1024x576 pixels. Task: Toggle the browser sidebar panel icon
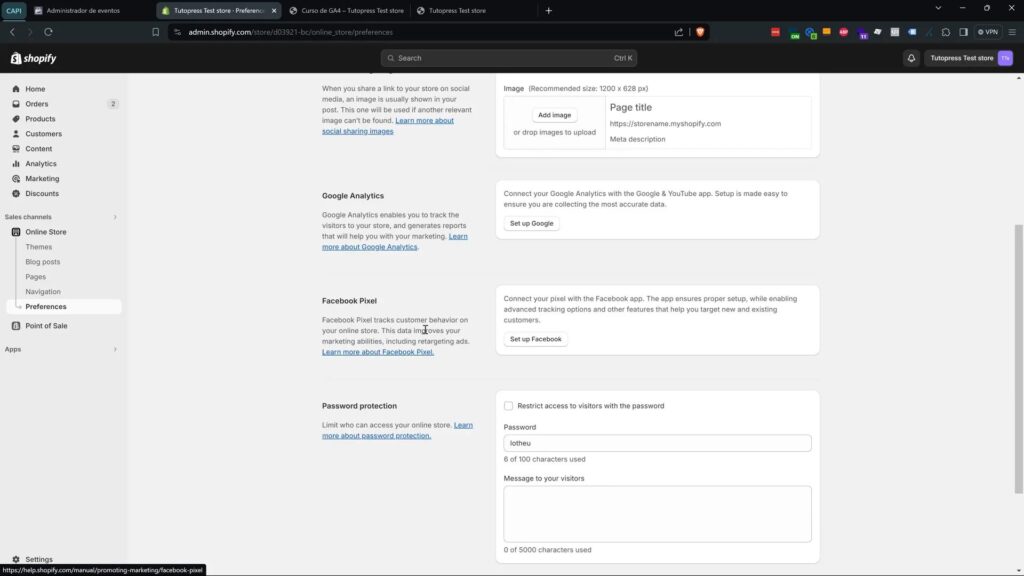coord(963,32)
